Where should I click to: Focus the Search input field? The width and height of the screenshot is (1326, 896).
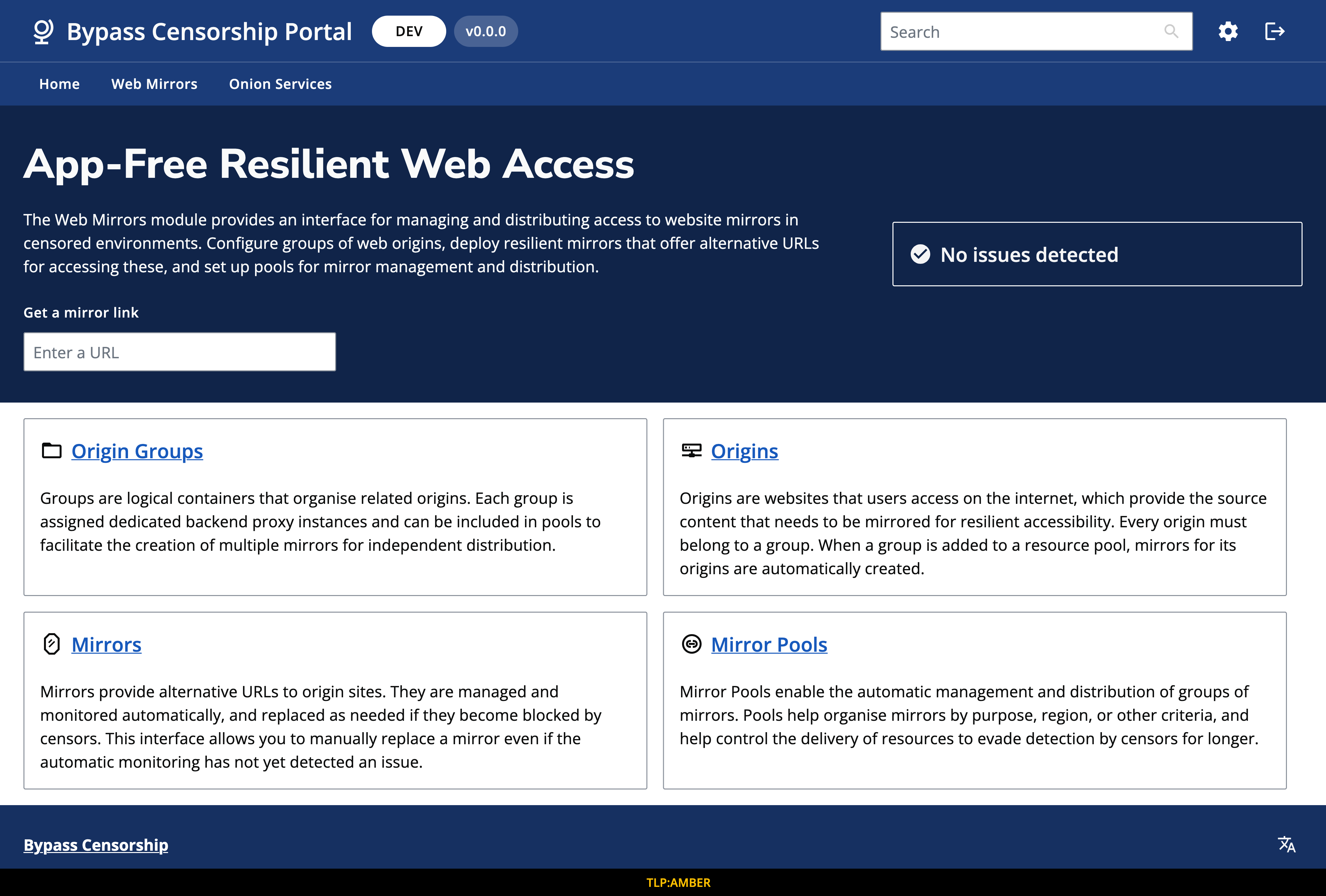(x=1021, y=31)
